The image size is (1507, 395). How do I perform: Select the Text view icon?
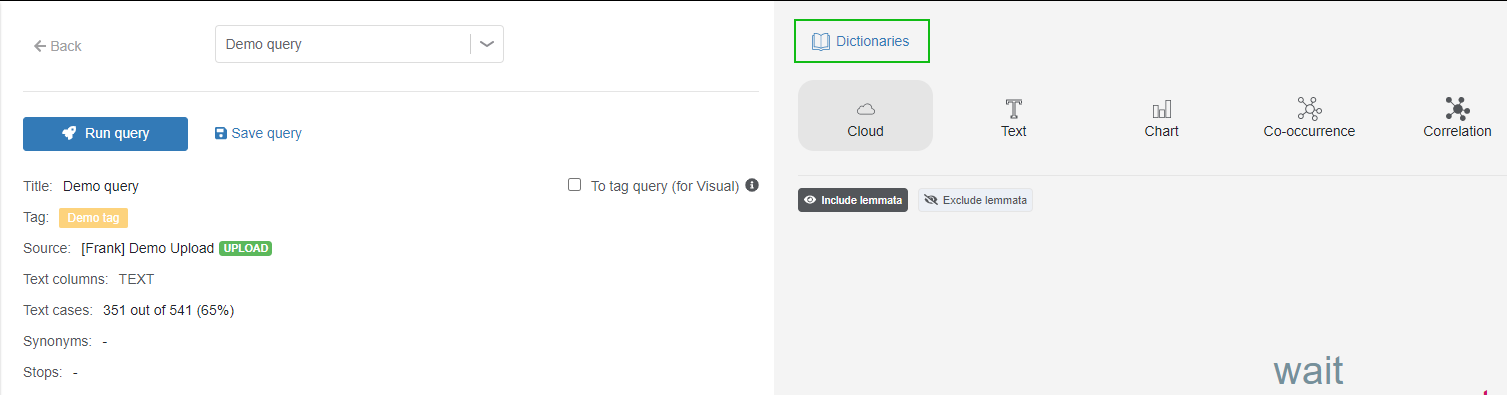[1013, 108]
